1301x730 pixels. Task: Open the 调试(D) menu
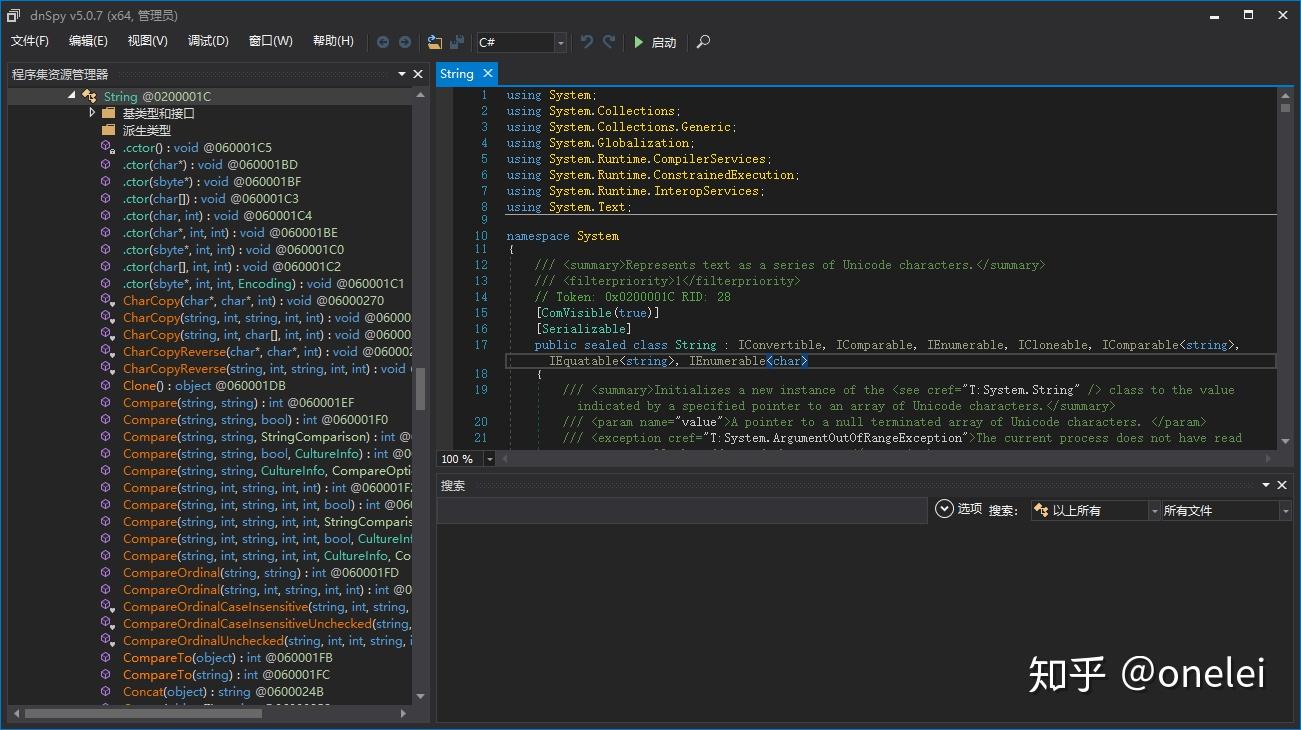pyautogui.click(x=208, y=41)
